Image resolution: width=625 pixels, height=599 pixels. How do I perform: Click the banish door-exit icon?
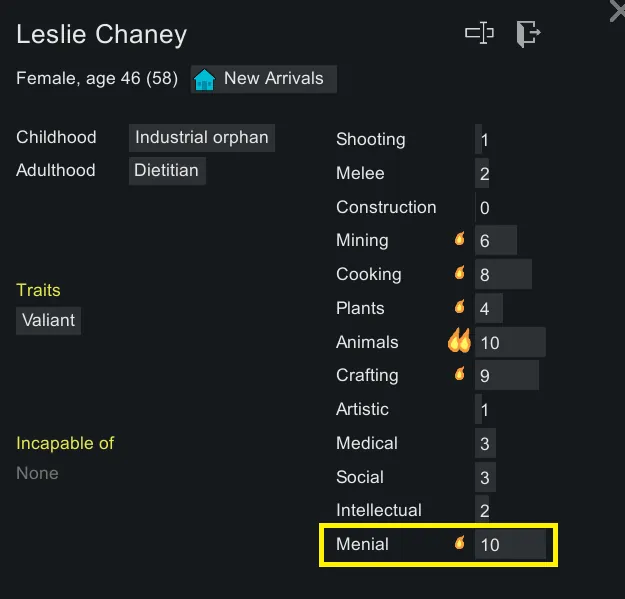point(528,34)
